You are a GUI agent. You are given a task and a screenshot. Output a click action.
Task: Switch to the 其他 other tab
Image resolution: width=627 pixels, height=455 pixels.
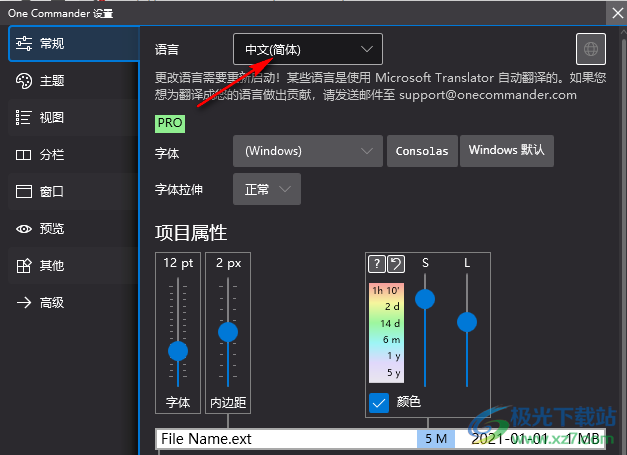click(74, 265)
